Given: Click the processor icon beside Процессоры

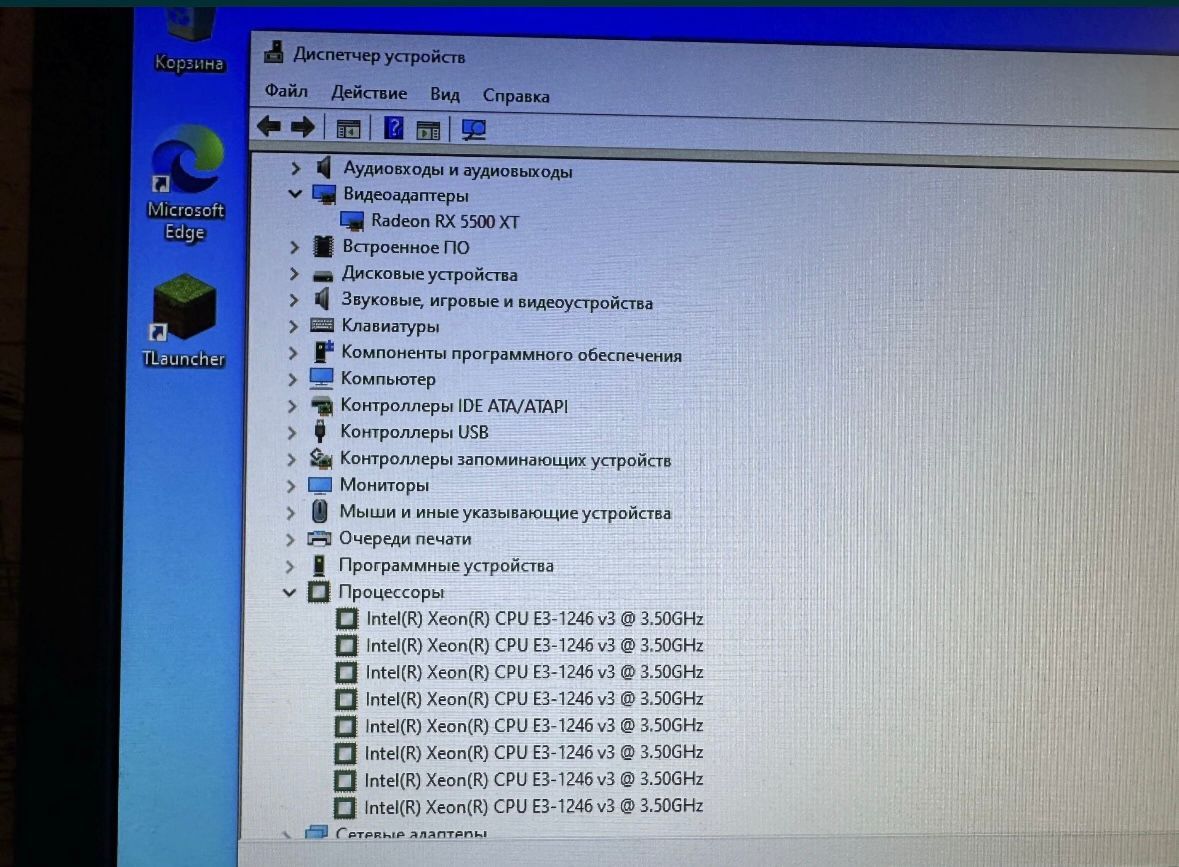Looking at the screenshot, I should point(318,592).
